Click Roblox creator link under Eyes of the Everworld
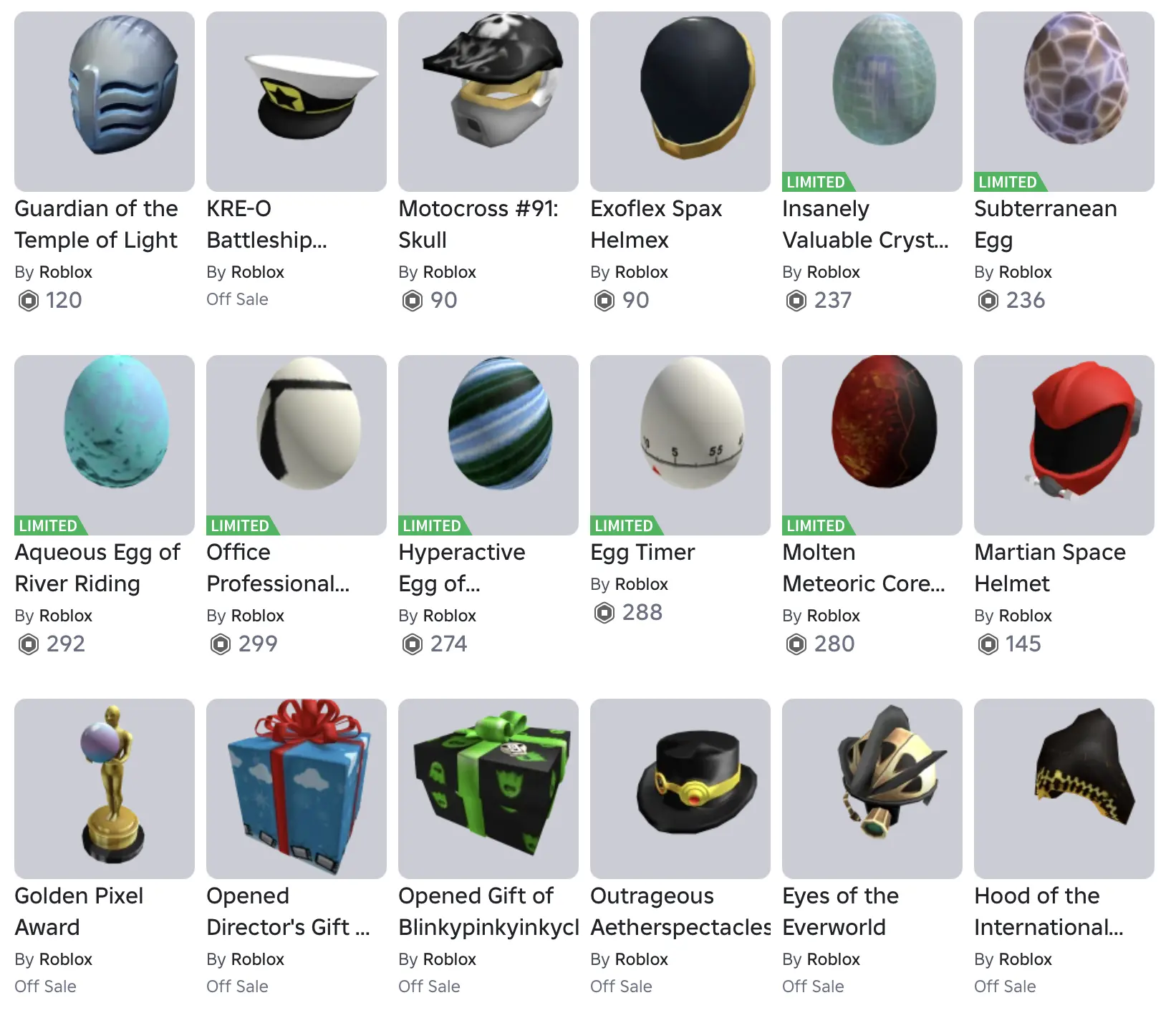1176x1028 pixels. point(832,959)
